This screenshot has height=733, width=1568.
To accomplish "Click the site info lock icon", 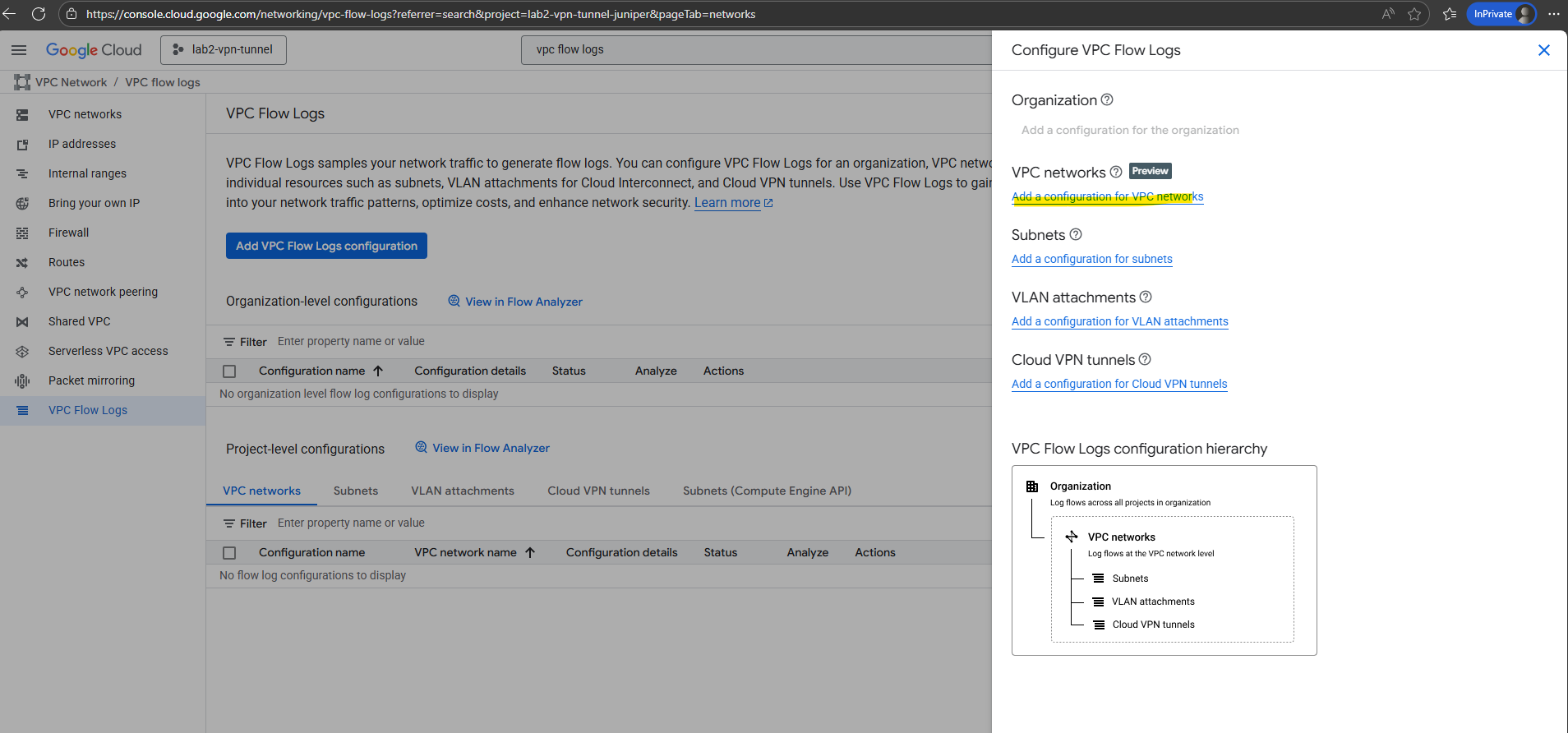I will tap(71, 14).
